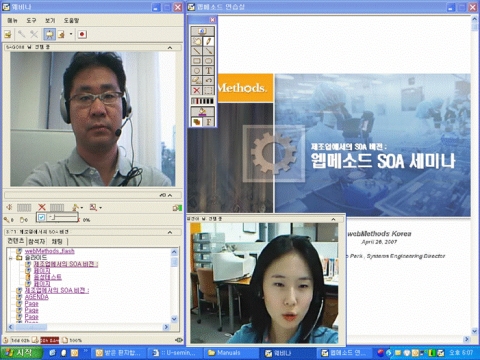Switch to the 컨텐츠 tab
This screenshot has height=360, width=480.
tap(16, 241)
